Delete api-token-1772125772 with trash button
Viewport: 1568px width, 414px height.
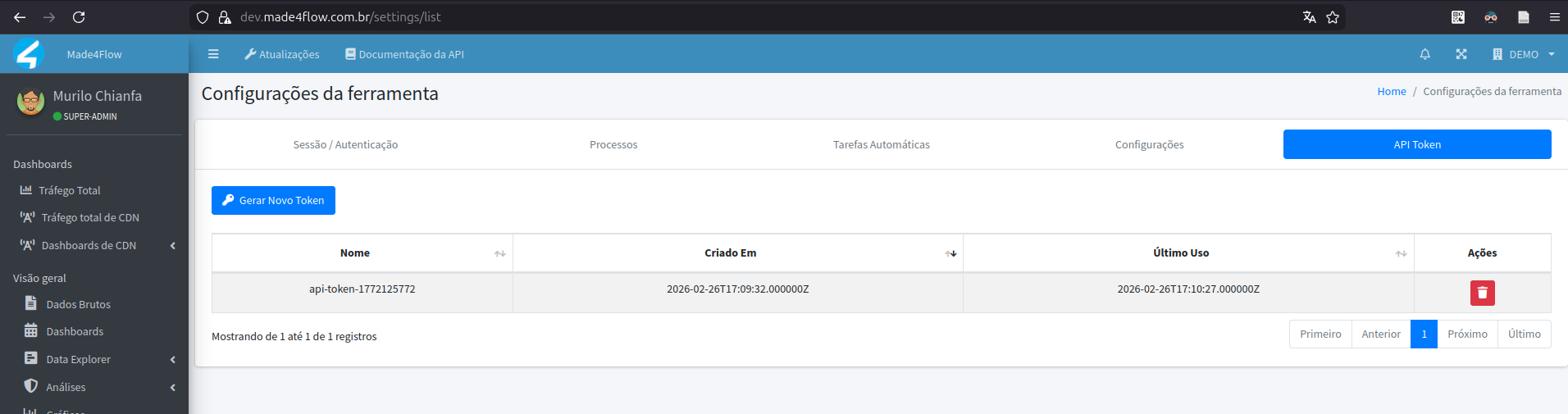tap(1482, 293)
